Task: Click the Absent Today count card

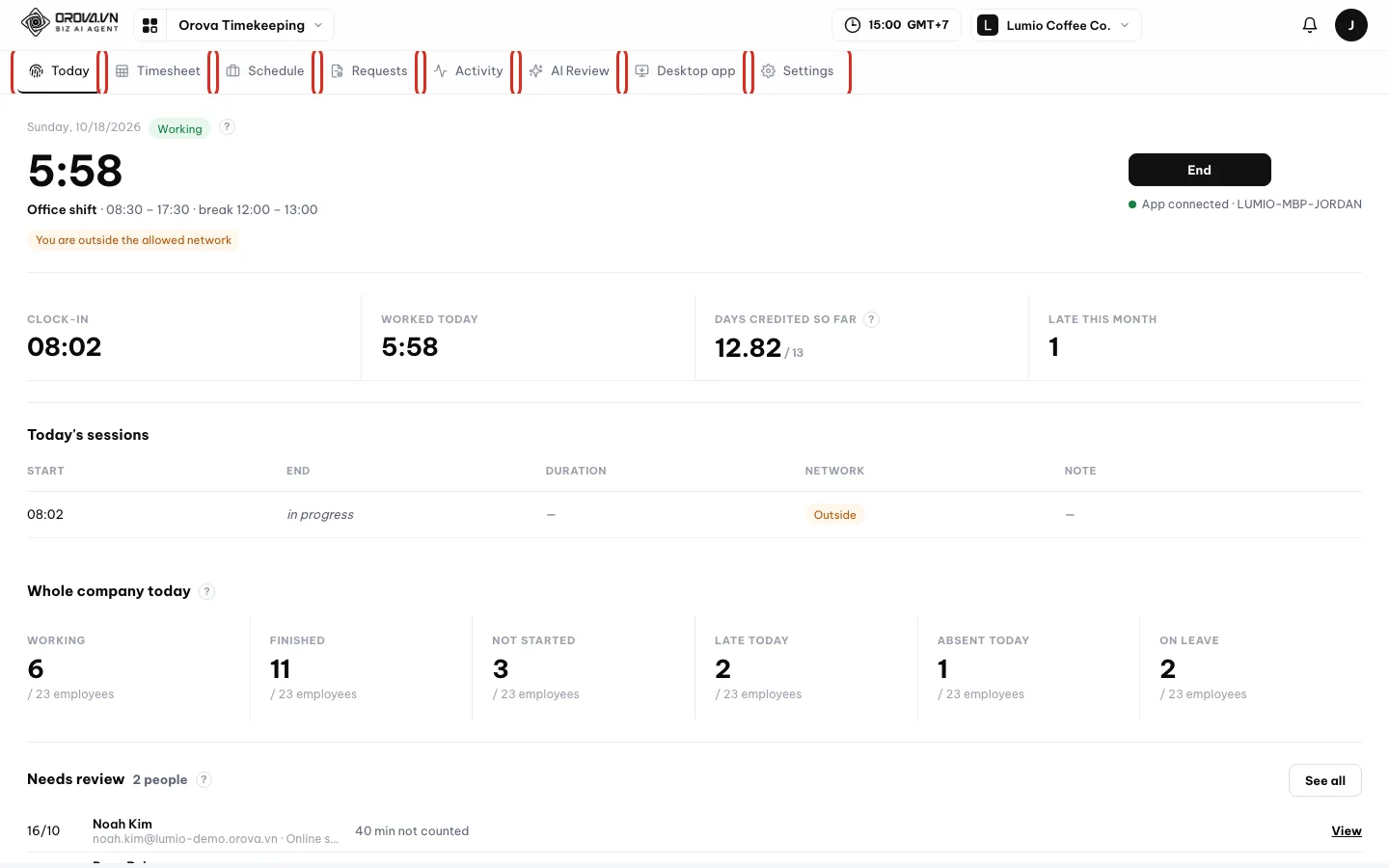Action: point(1028,668)
